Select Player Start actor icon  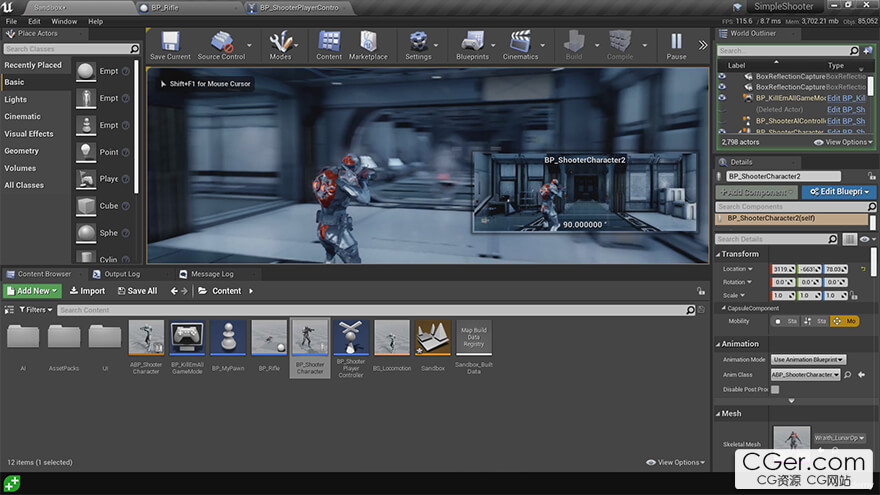[86, 179]
